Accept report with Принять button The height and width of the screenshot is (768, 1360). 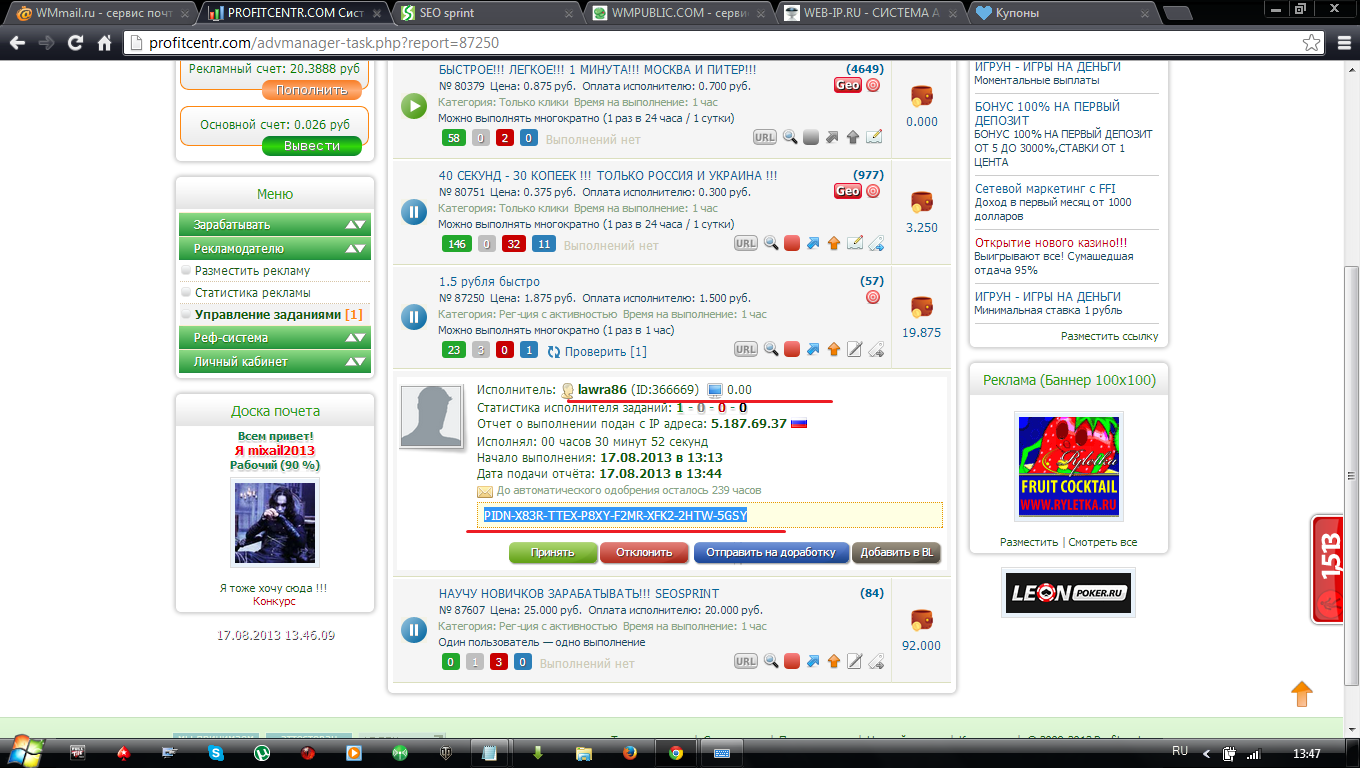point(552,552)
